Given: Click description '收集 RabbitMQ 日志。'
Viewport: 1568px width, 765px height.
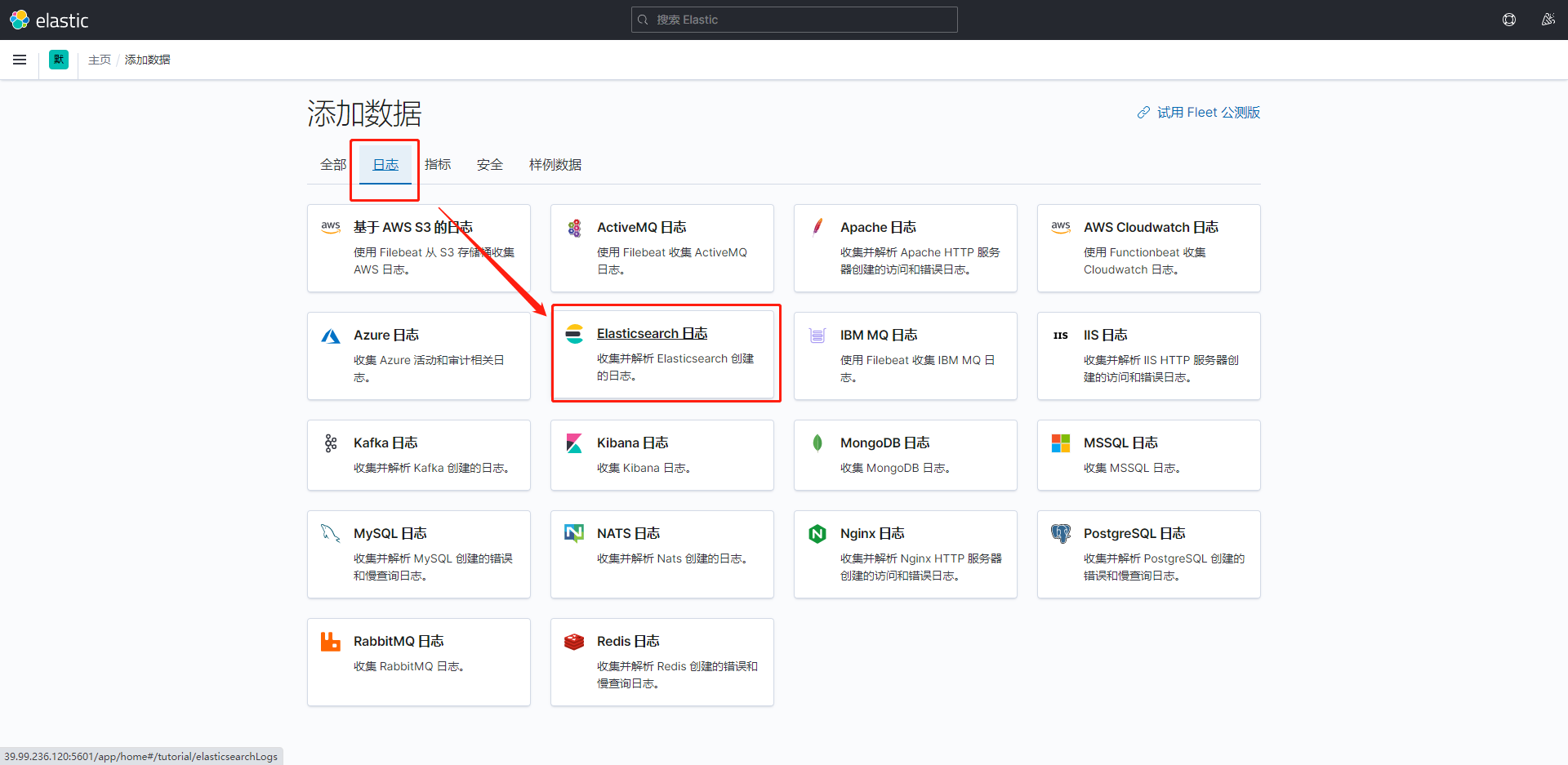Looking at the screenshot, I should [x=409, y=666].
